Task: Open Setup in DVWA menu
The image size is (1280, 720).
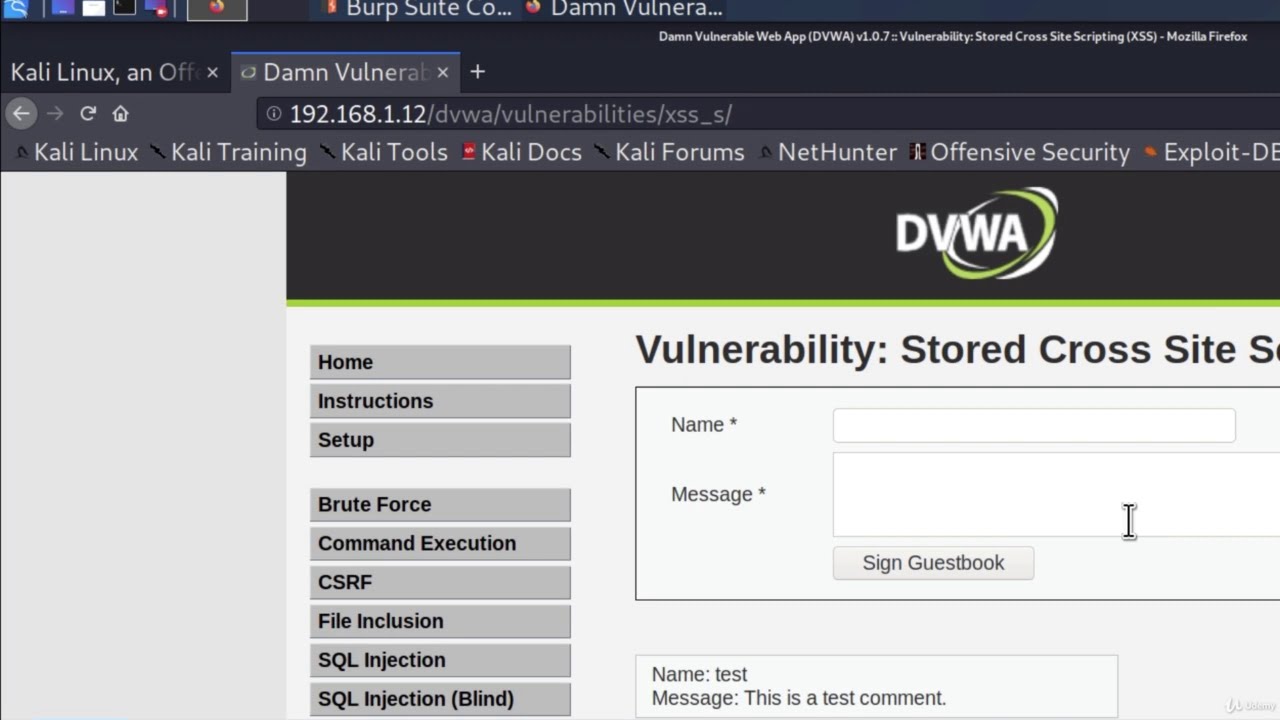Action: click(440, 440)
